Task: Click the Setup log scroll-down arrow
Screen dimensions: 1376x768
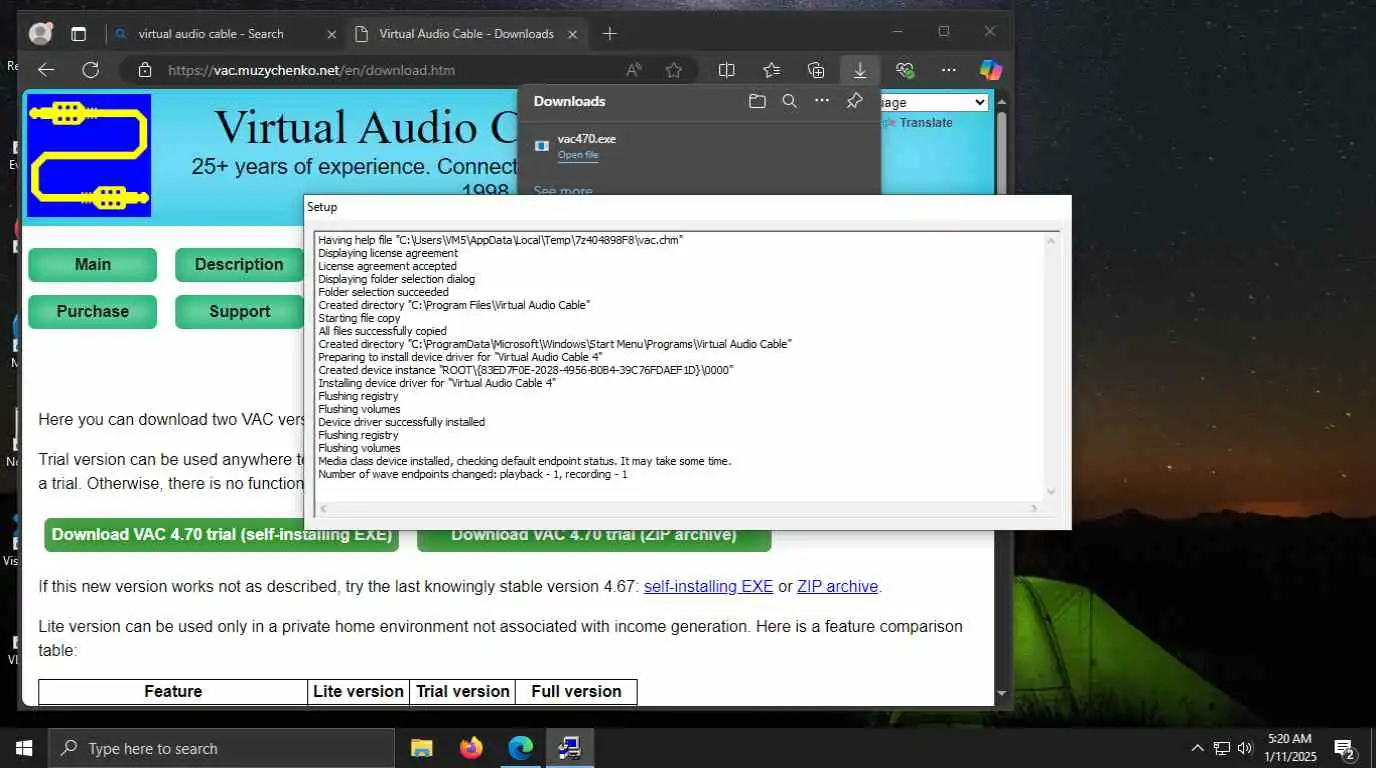Action: pos(1050,491)
